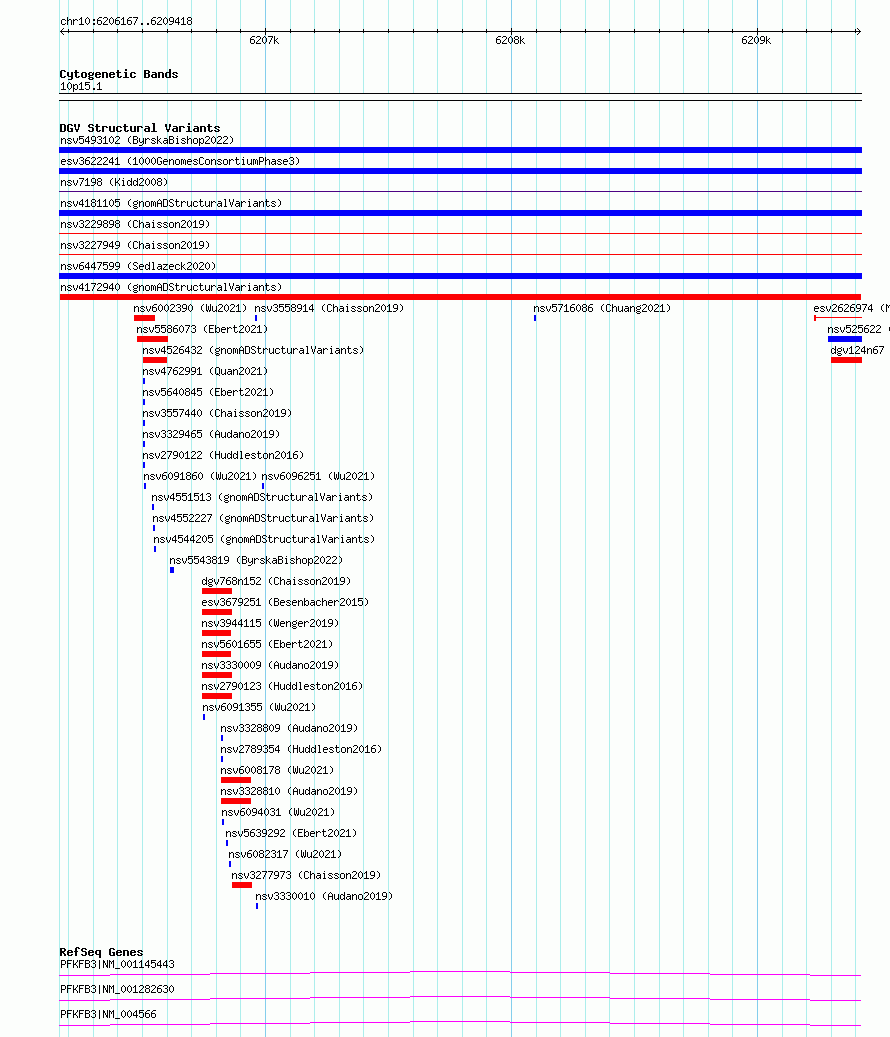Click the nsv6094031 (Wu2021) label
The width and height of the screenshot is (890, 1037).
point(278,812)
